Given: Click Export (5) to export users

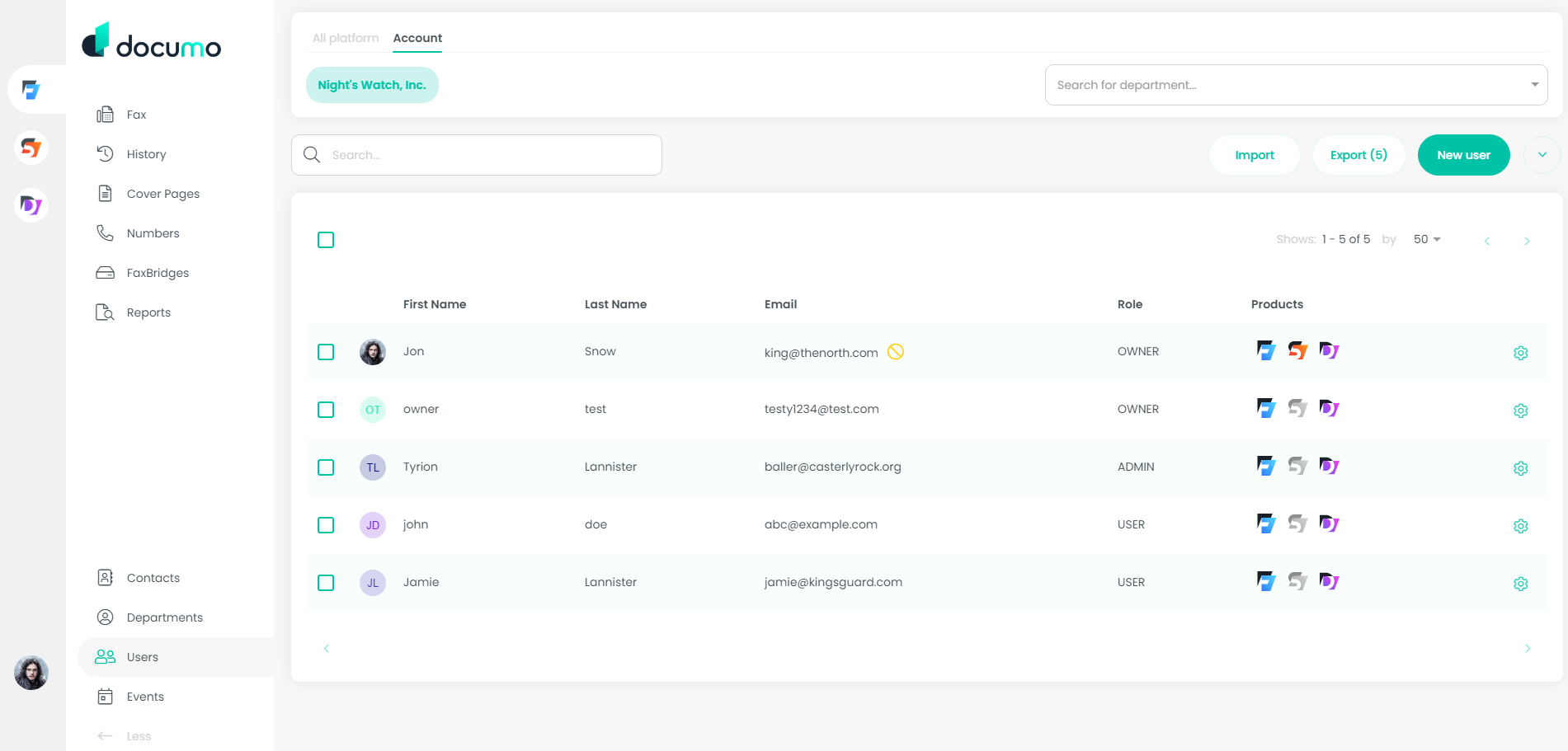Looking at the screenshot, I should pos(1358,154).
